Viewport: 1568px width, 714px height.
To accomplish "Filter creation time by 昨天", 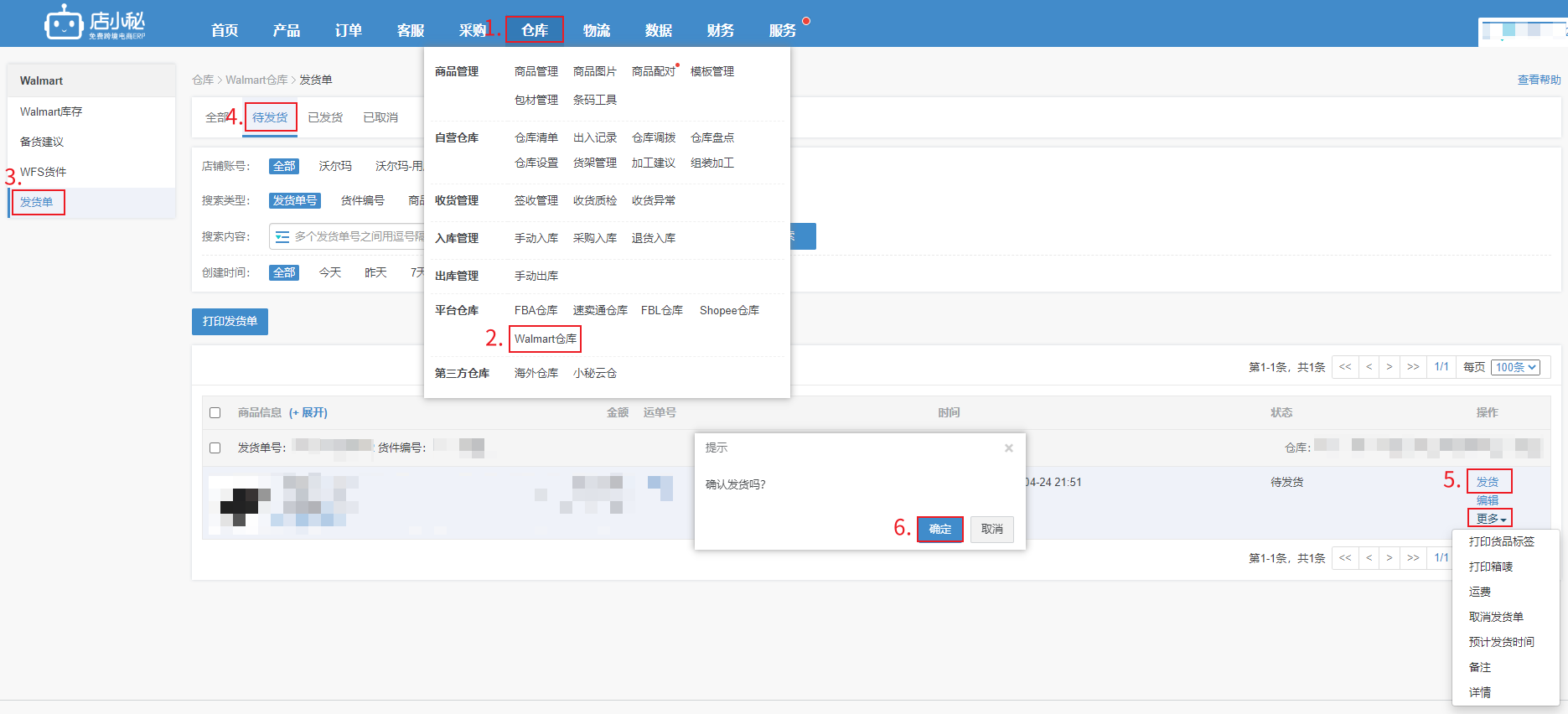I will pos(375,273).
